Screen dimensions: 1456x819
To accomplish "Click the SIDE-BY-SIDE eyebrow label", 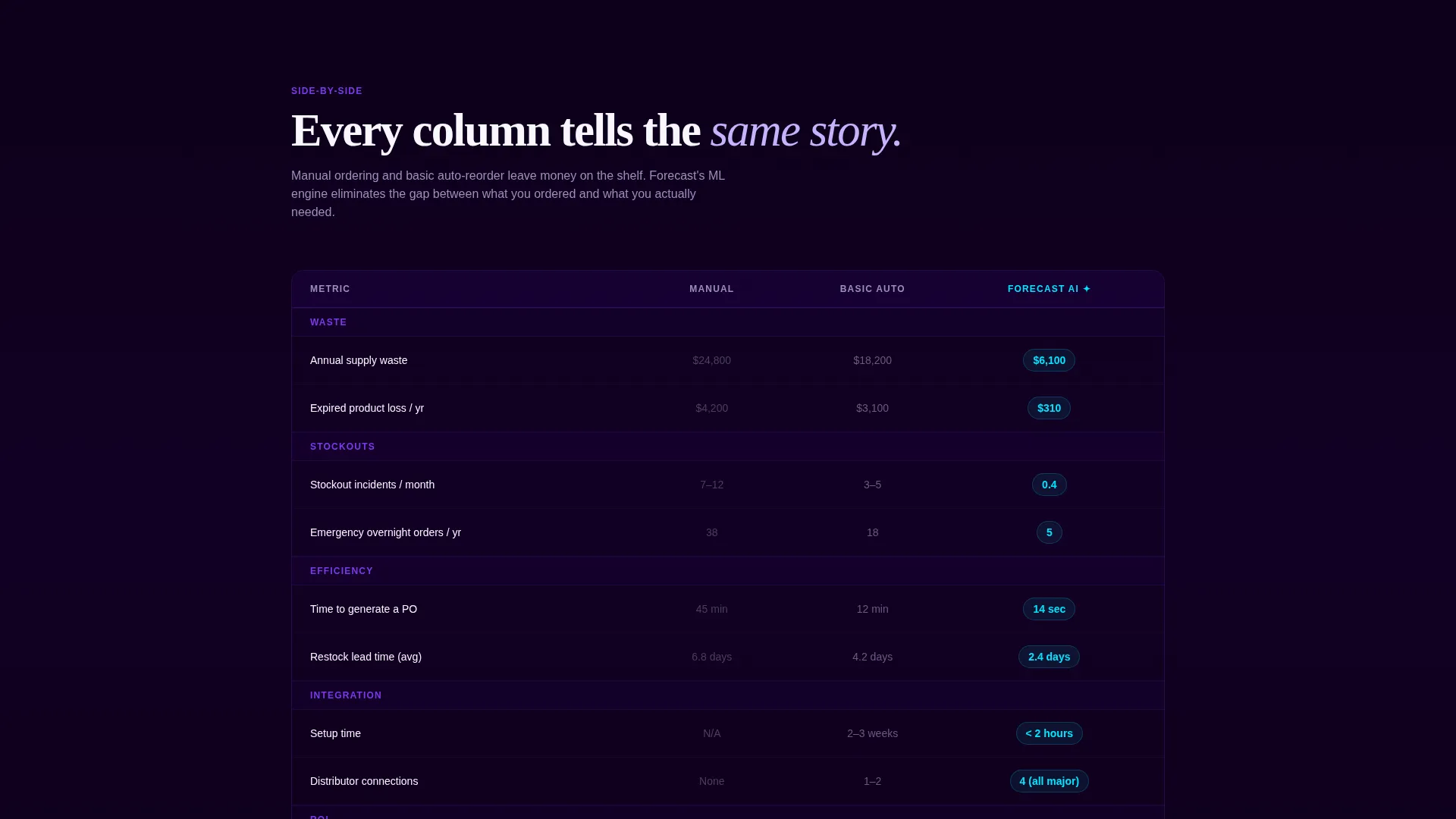I will [x=327, y=91].
